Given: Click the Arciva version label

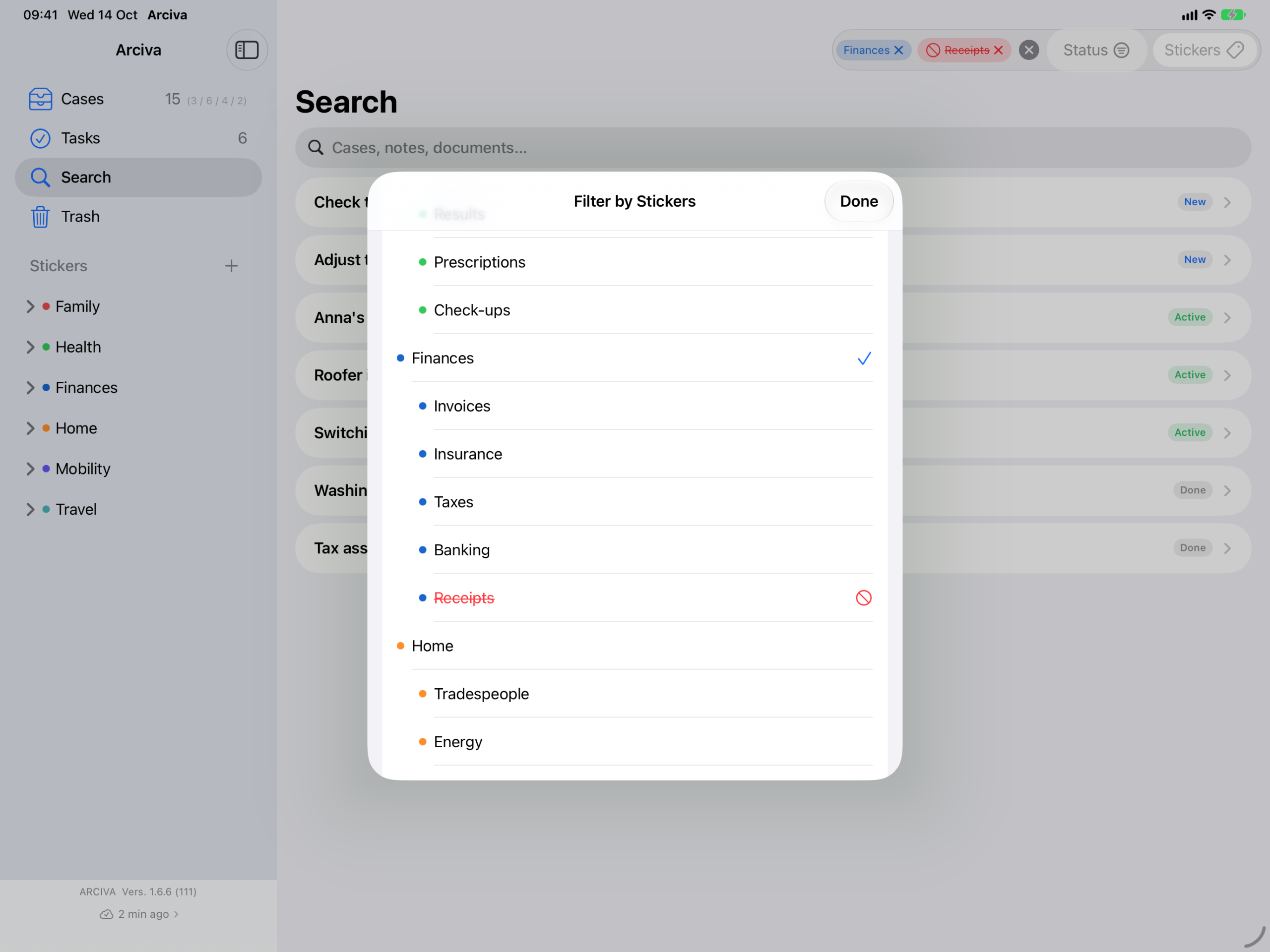Looking at the screenshot, I should (x=138, y=892).
